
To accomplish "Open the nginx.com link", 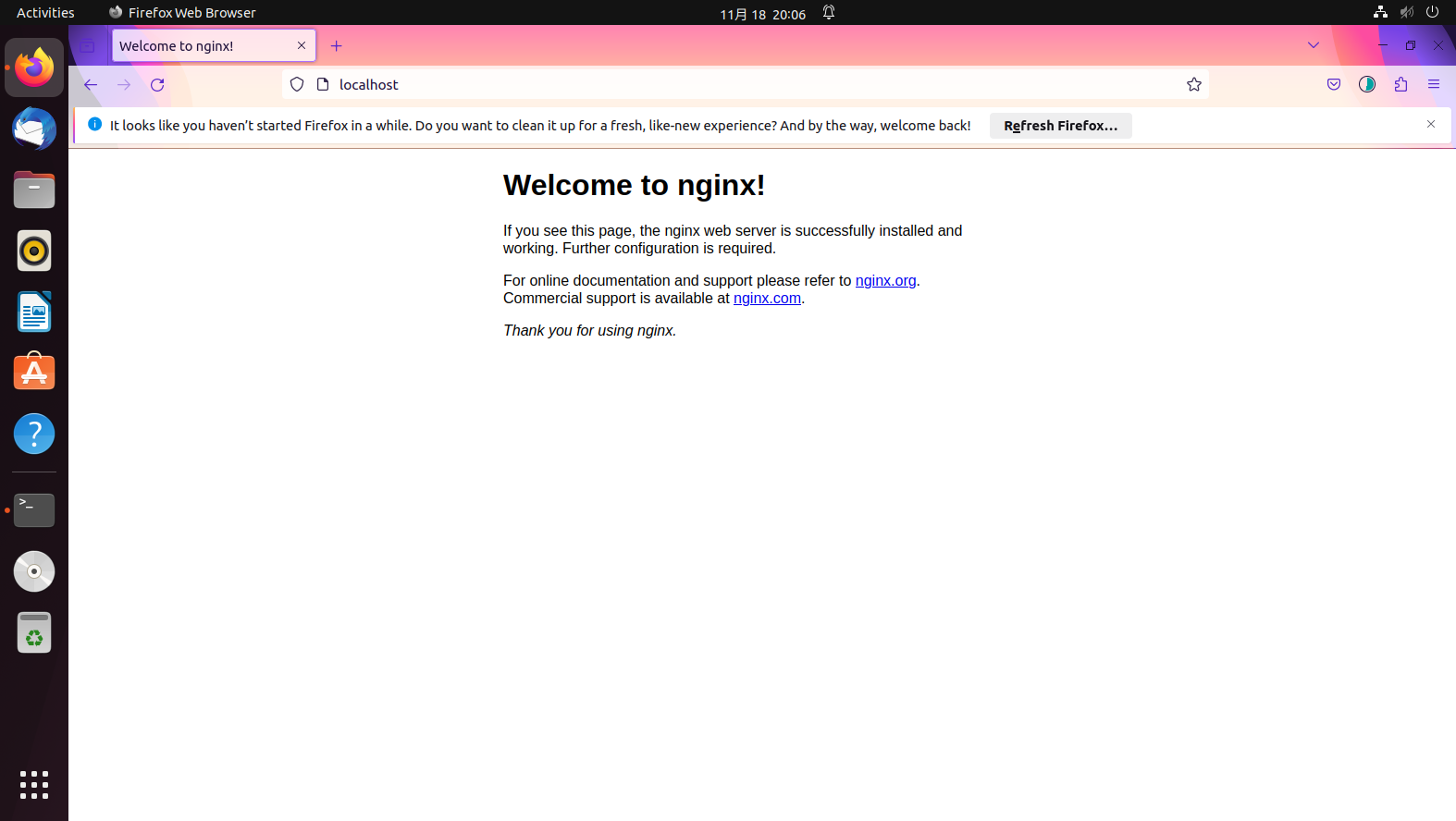I will pyautogui.click(x=767, y=299).
